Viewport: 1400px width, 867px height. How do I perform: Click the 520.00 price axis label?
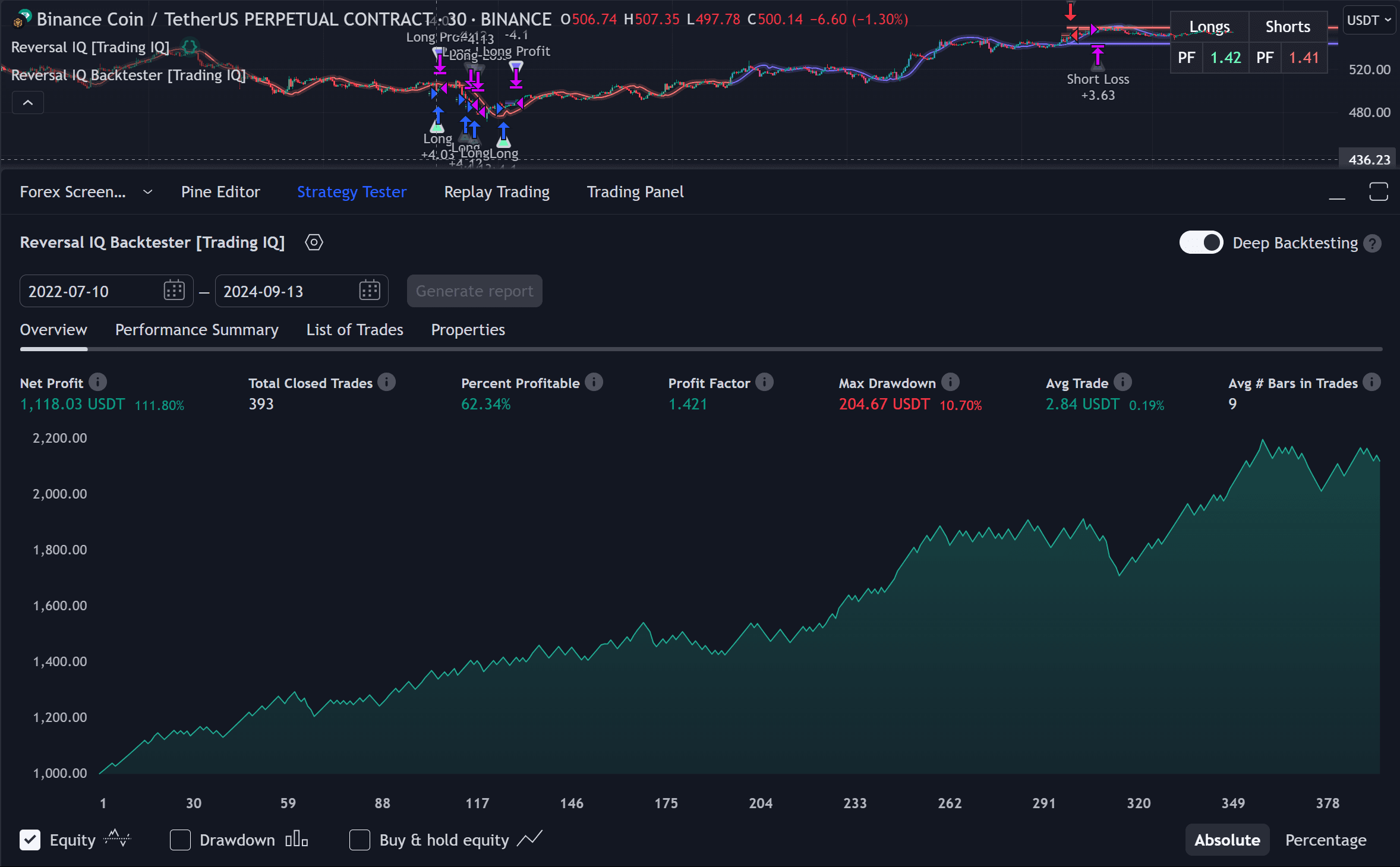point(1369,70)
